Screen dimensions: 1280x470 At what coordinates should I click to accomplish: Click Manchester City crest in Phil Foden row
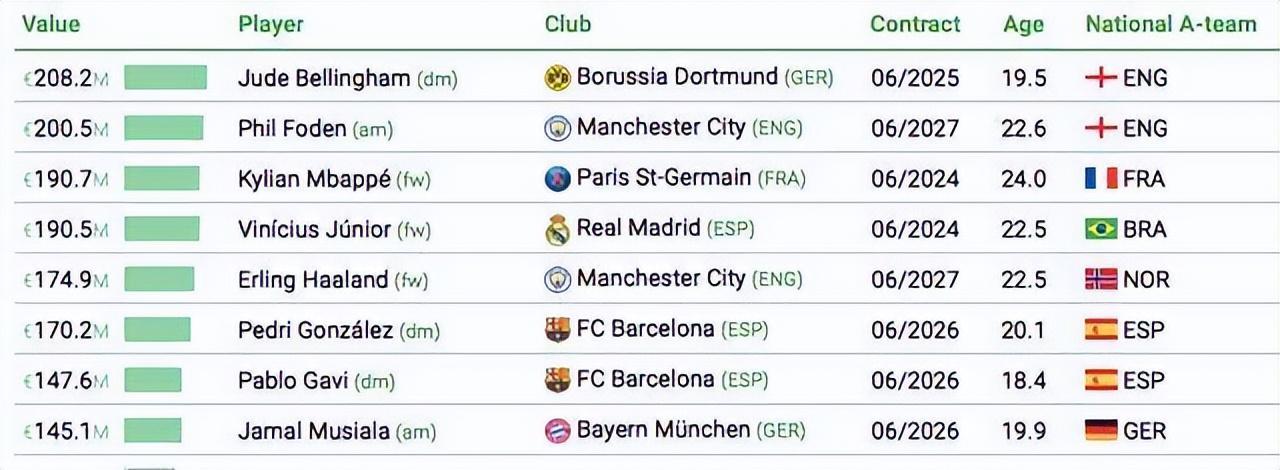click(557, 128)
